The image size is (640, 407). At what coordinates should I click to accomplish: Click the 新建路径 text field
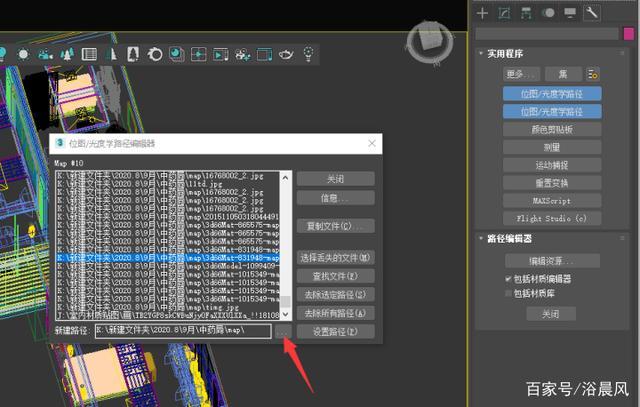tap(183, 331)
